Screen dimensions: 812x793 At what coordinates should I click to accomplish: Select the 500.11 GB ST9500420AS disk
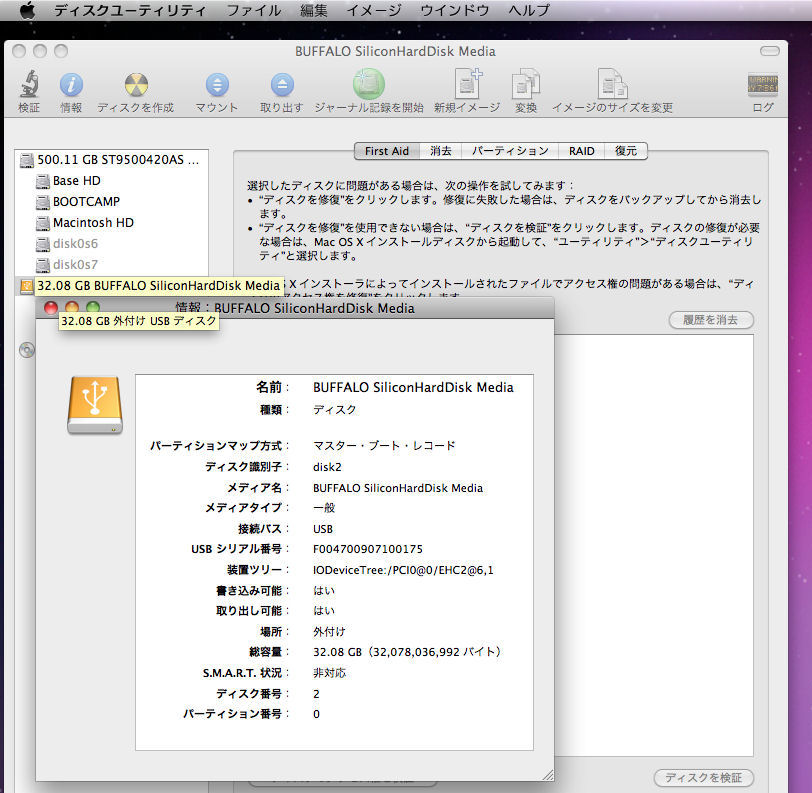point(111,160)
